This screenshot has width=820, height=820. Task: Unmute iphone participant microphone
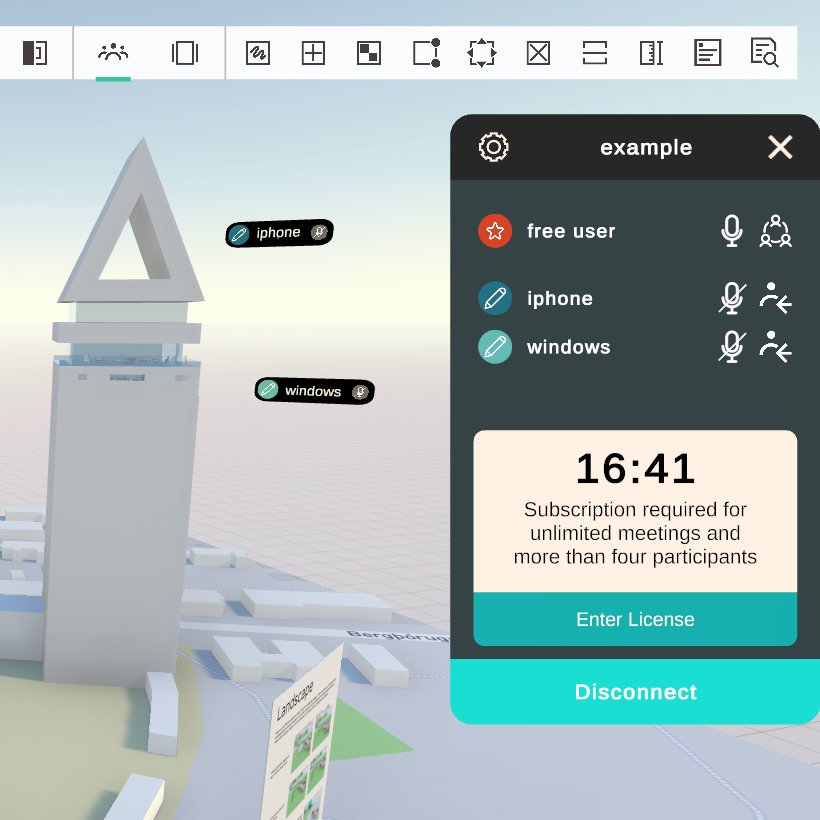coord(732,298)
